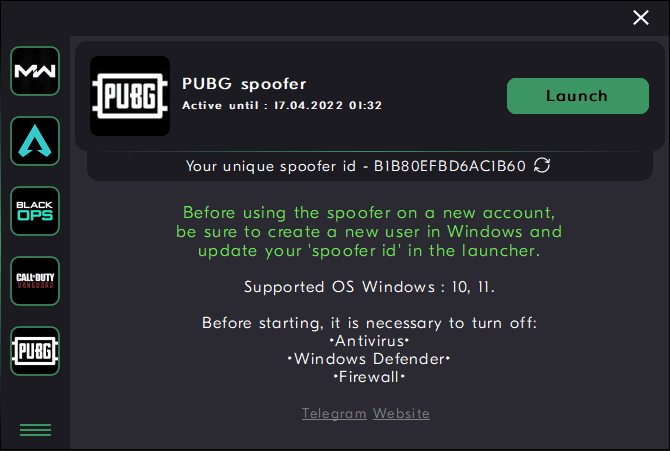
Task: Click the spoofer id B1B80EFBD6AC1B60 text
Action: (450, 166)
